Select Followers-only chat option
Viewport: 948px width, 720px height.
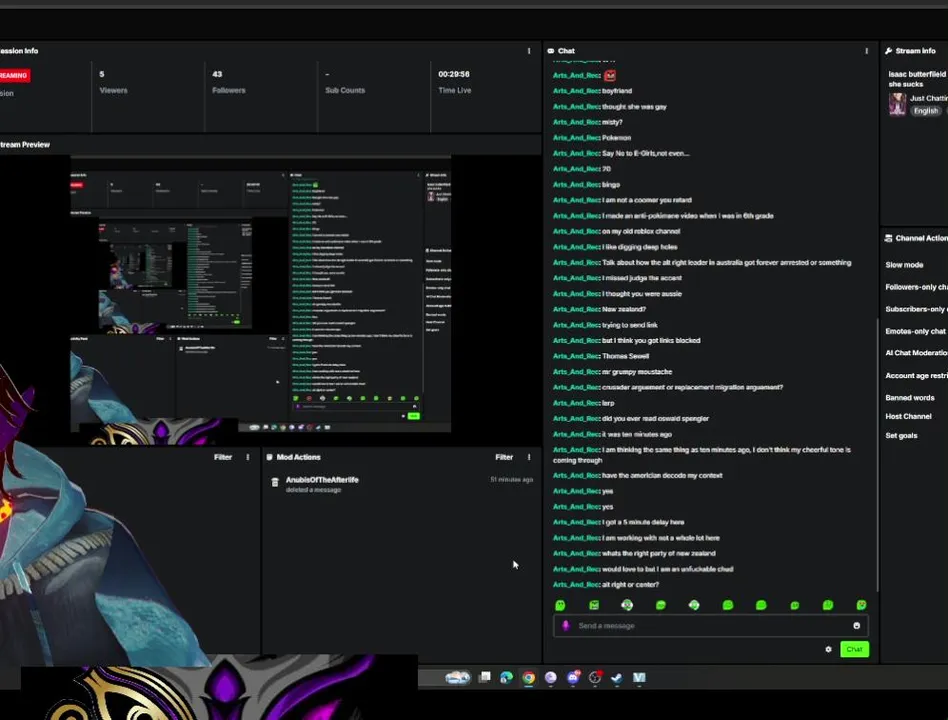pos(917,287)
